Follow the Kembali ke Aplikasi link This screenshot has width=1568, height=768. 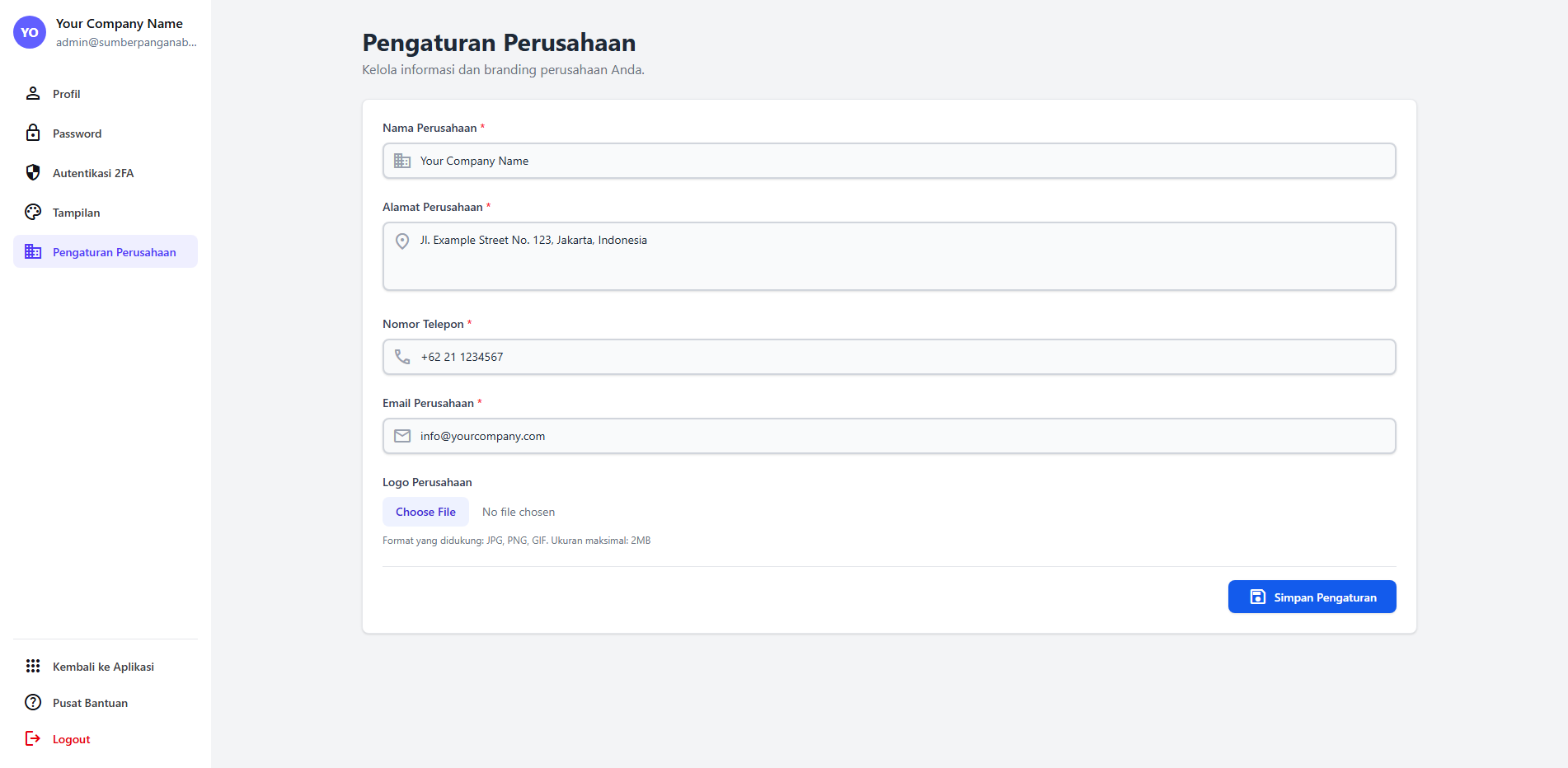103,667
